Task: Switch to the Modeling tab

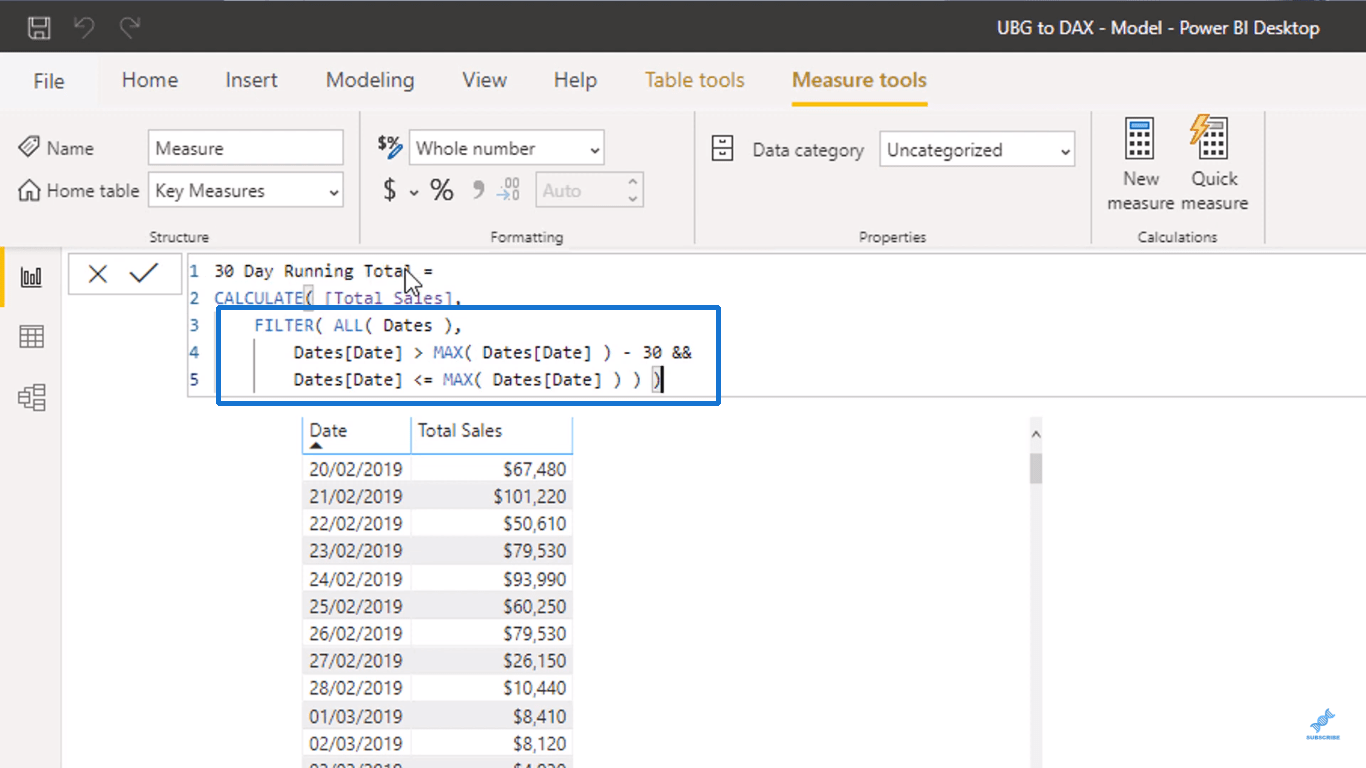Action: (370, 80)
